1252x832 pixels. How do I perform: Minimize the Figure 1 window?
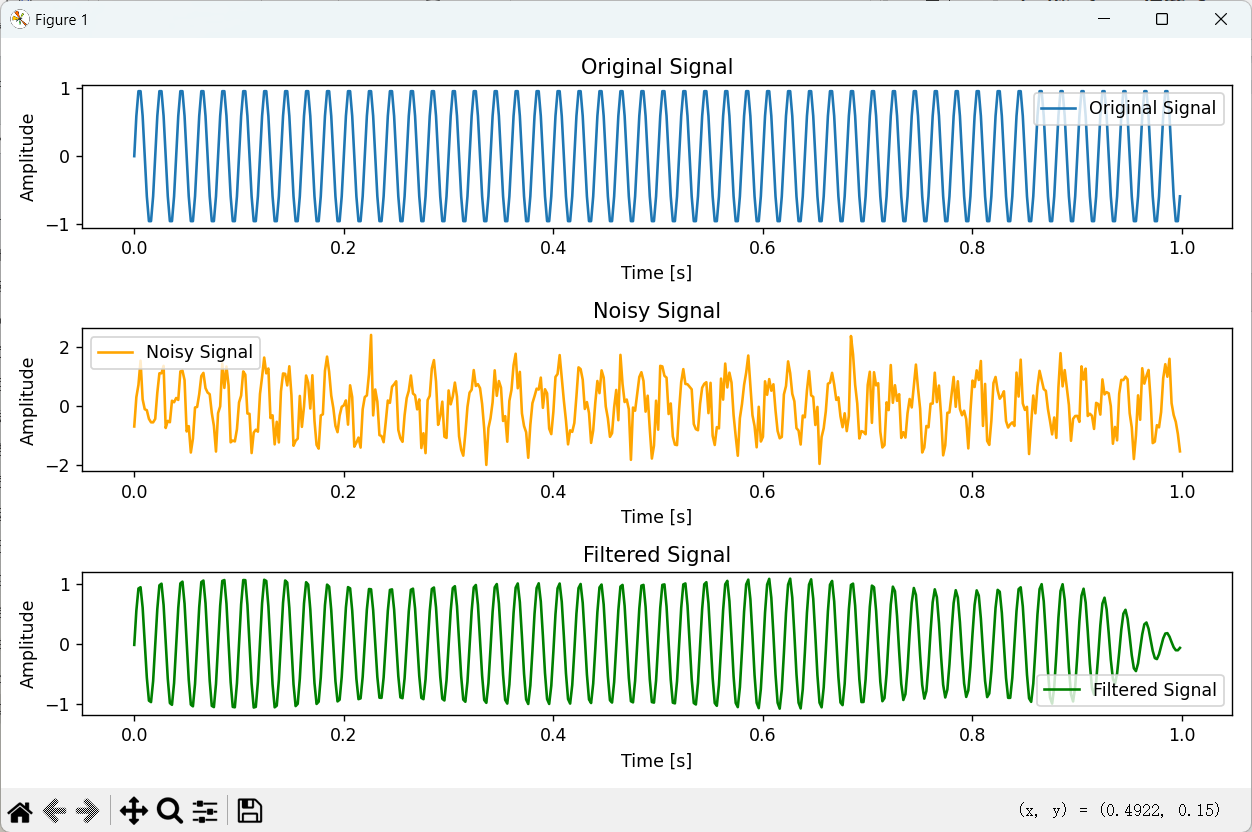tap(1104, 19)
